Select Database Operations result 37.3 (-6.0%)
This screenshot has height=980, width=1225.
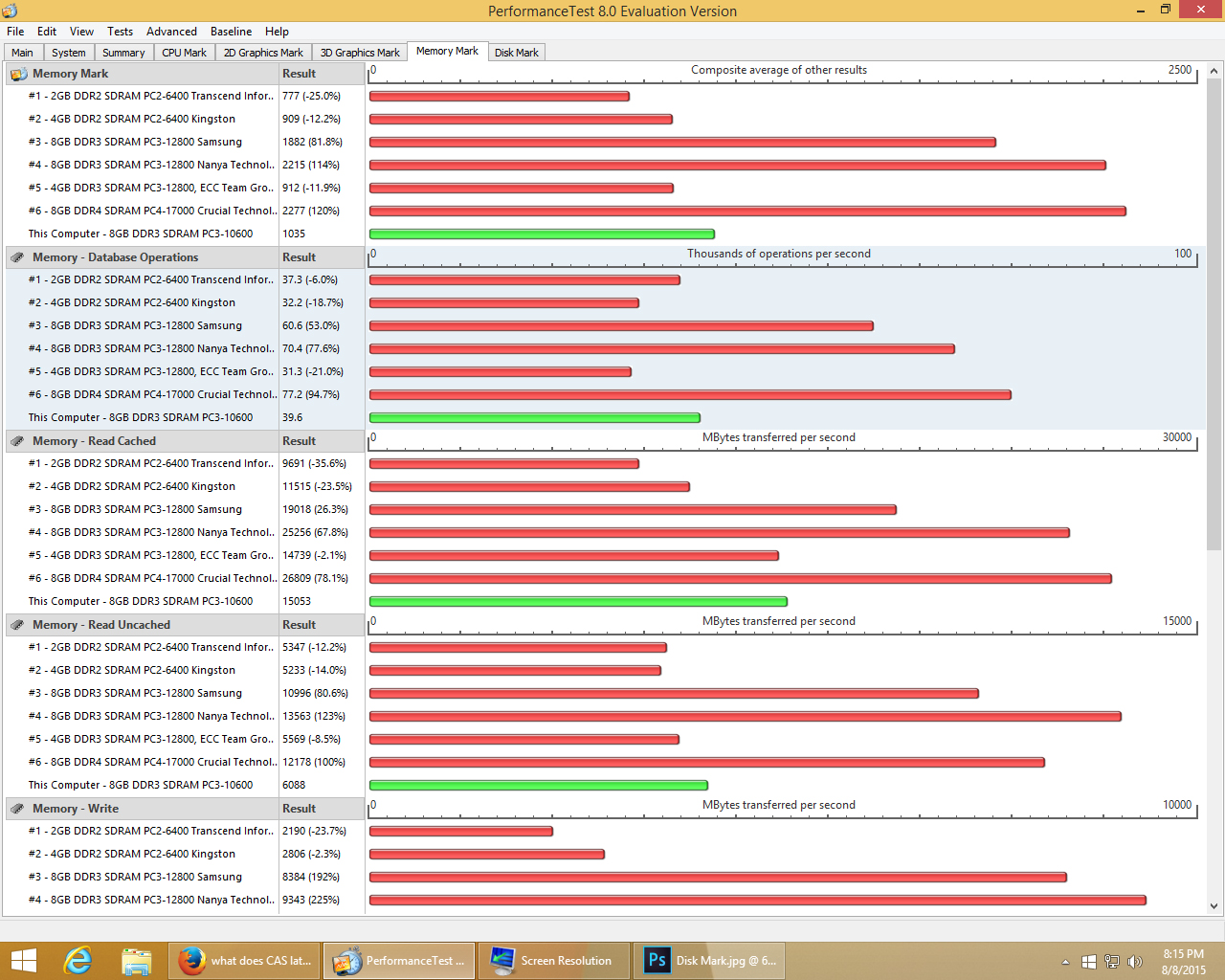[310, 279]
